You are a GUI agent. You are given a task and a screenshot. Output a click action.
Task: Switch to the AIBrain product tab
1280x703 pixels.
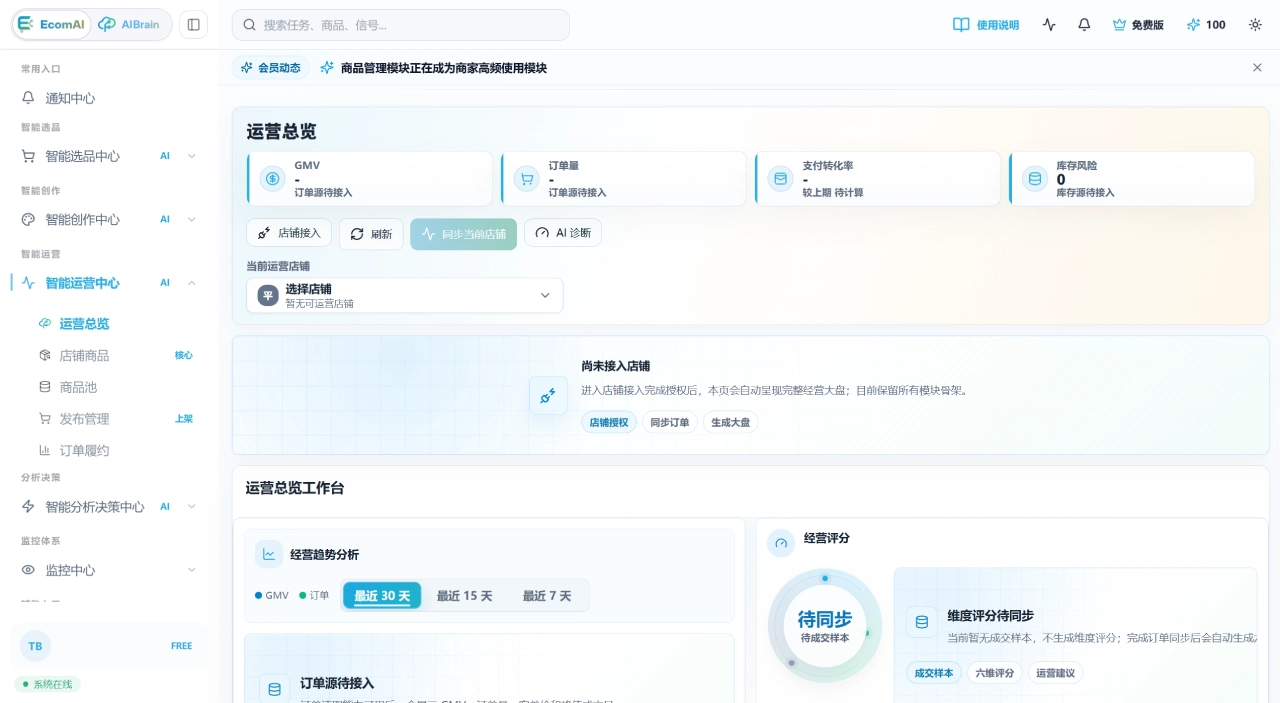pyautogui.click(x=130, y=25)
